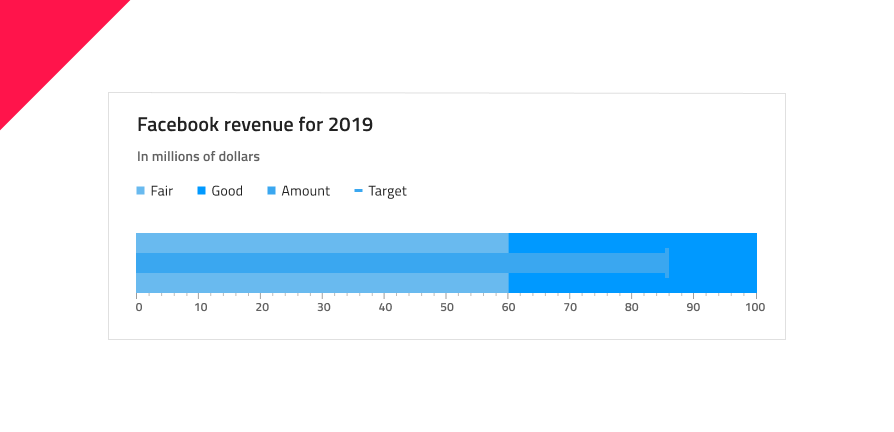Click the 30 axis tick label

(323, 308)
